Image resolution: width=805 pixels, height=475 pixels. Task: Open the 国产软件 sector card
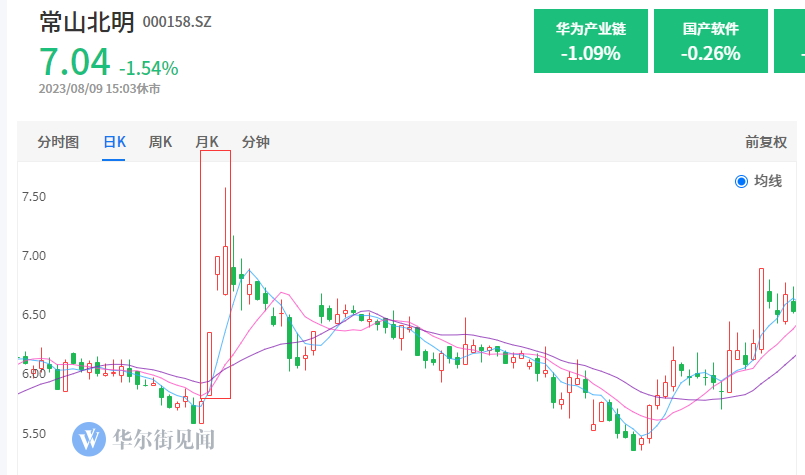tap(711, 41)
